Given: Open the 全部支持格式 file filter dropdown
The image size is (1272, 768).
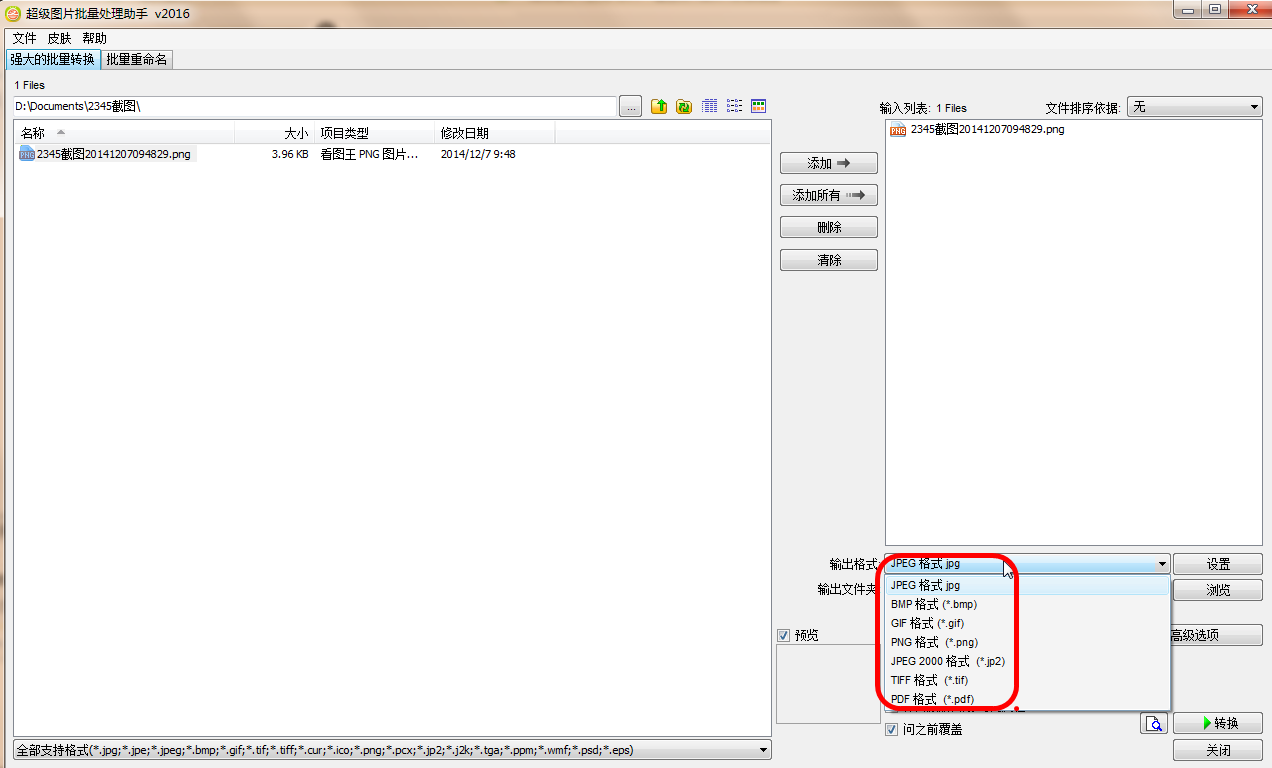Looking at the screenshot, I should [x=392, y=750].
